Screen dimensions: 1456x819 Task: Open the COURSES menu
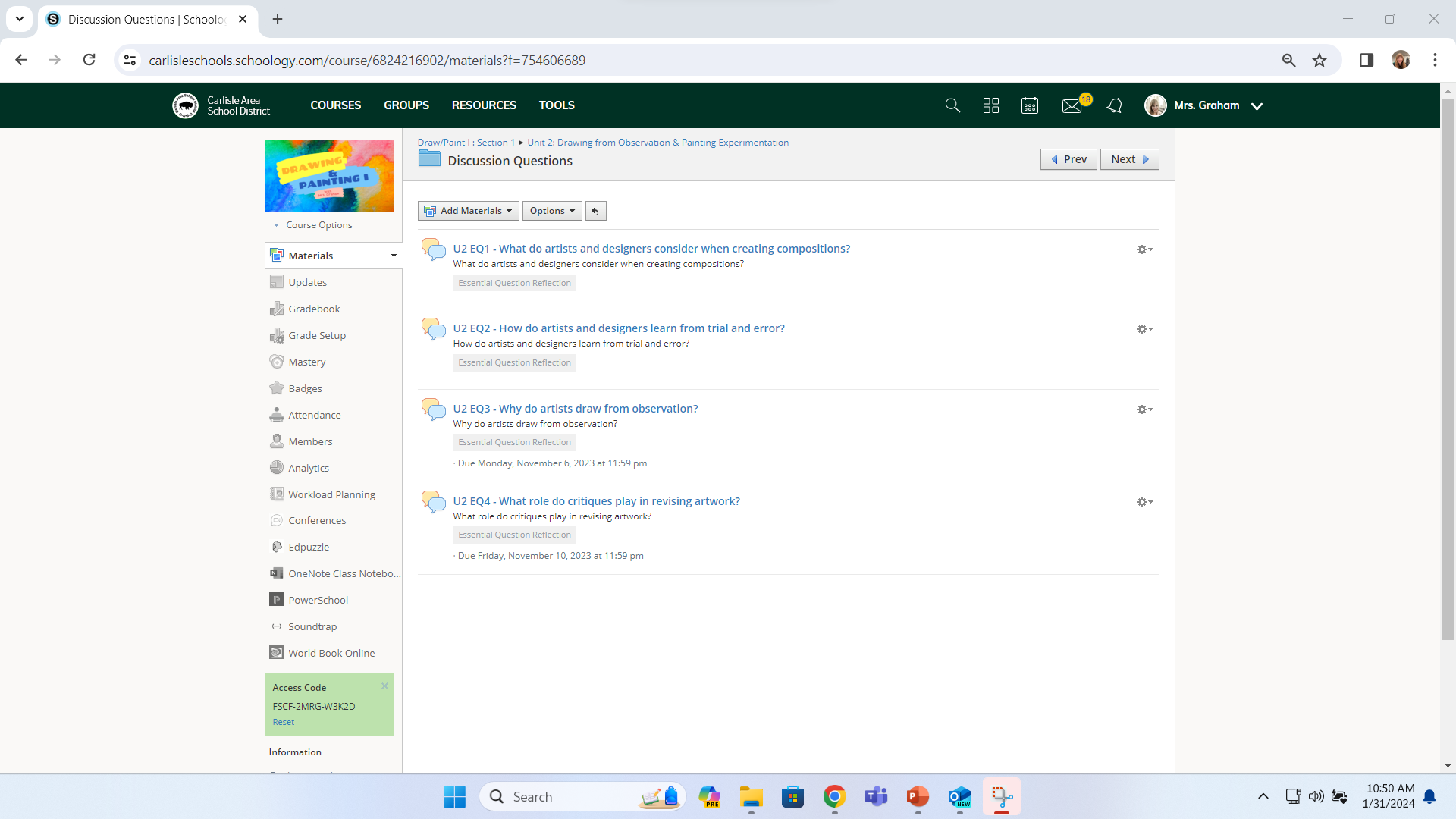[x=335, y=105]
